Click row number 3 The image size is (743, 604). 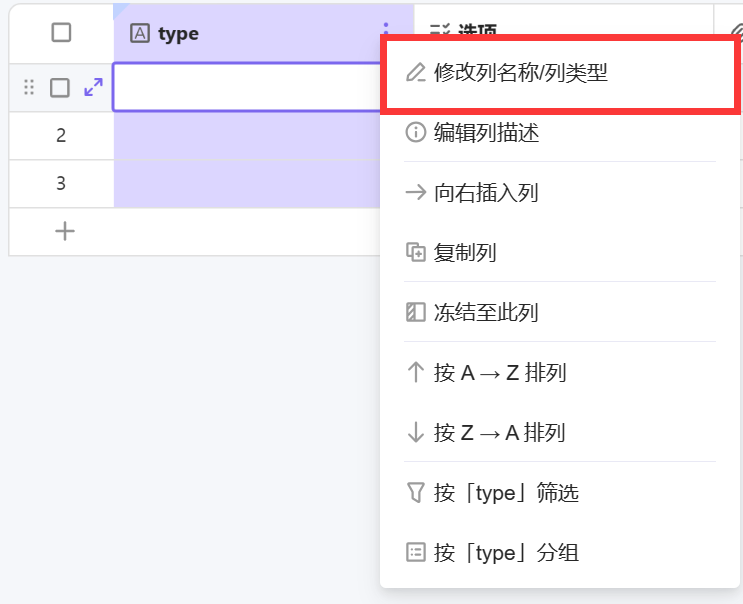click(61, 183)
